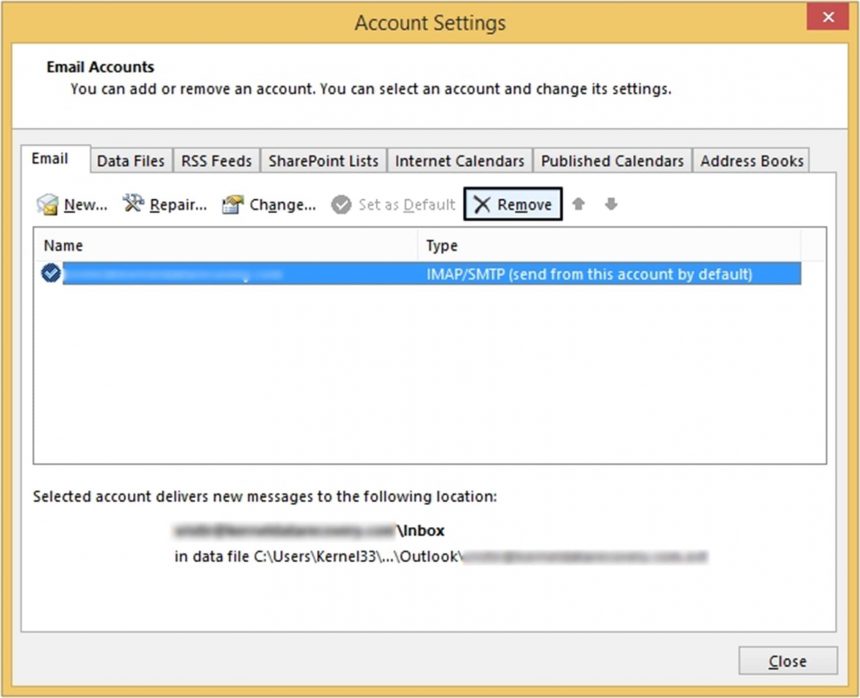Click the move account up arrow
This screenshot has height=698, width=860.
pyautogui.click(x=578, y=204)
